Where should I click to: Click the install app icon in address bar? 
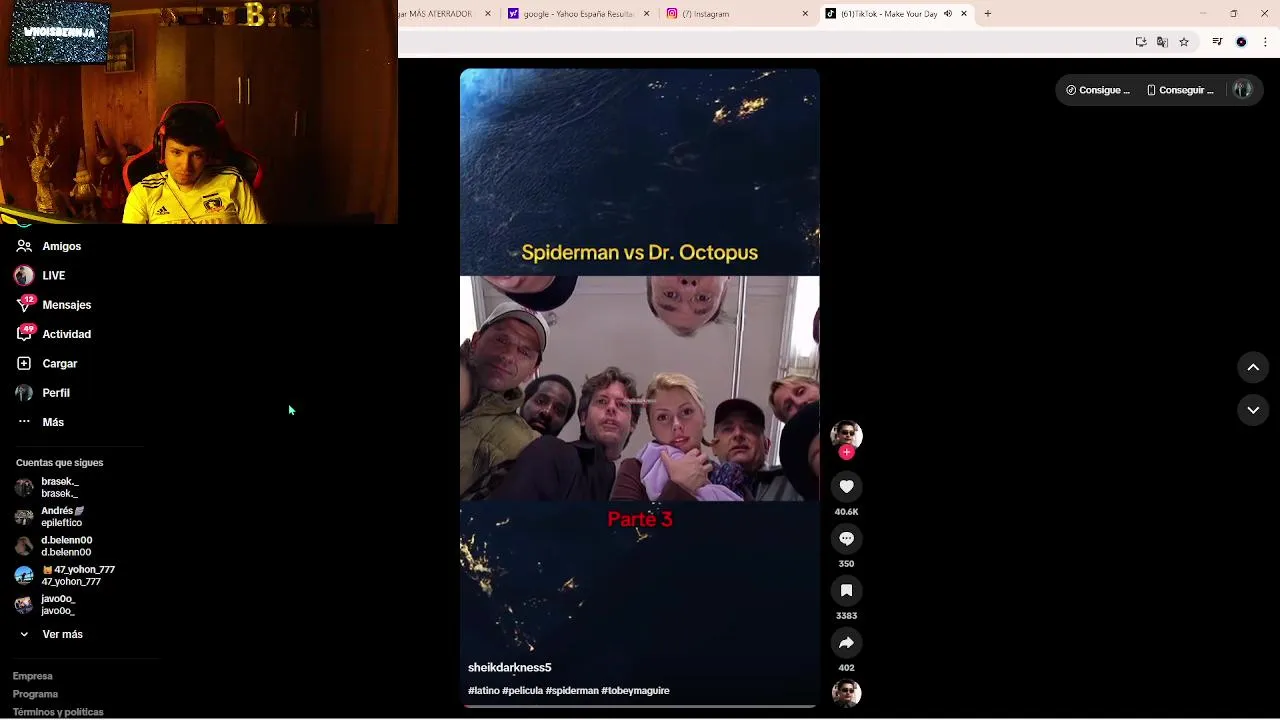click(x=1141, y=42)
